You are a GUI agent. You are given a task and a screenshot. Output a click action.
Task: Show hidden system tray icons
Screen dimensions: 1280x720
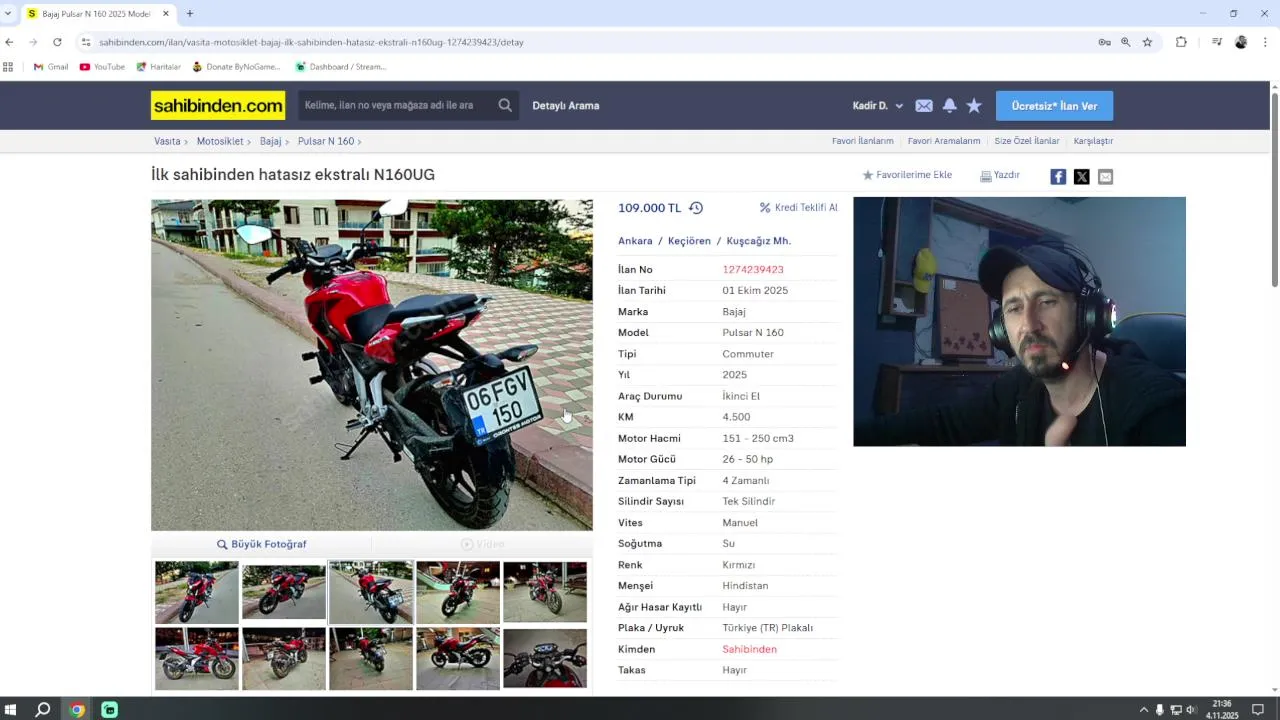click(1144, 710)
